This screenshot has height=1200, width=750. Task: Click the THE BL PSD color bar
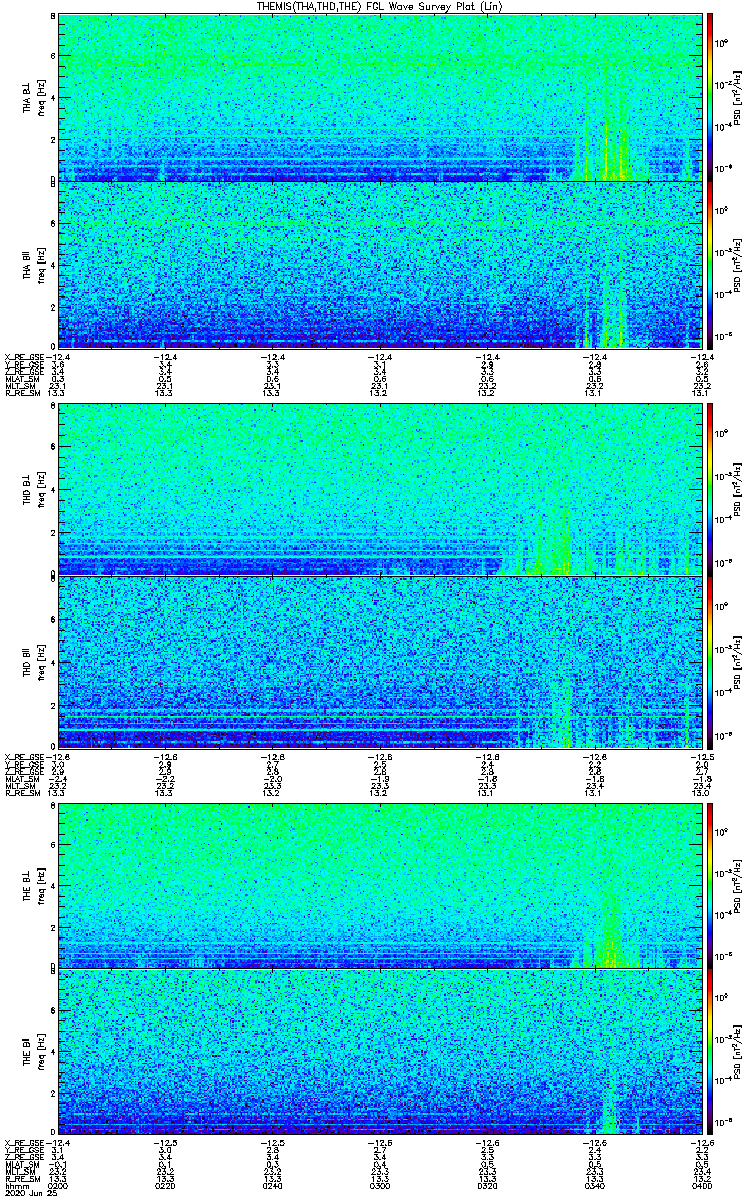[x=711, y=885]
